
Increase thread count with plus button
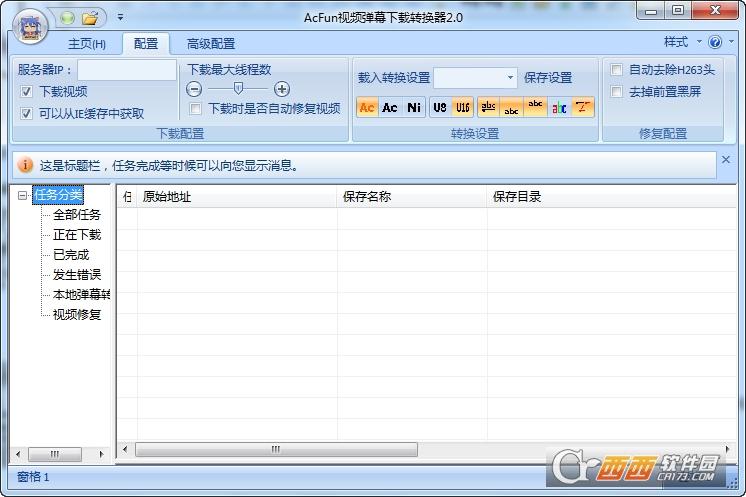[282, 89]
